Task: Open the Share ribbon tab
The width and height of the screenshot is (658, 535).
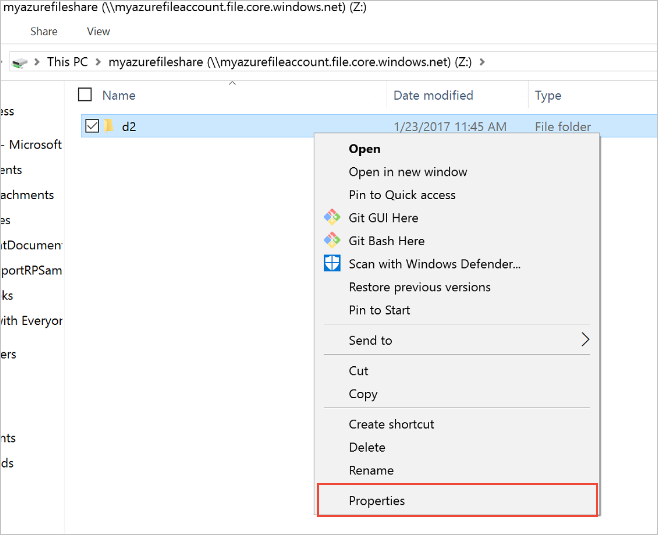Action: click(x=44, y=31)
